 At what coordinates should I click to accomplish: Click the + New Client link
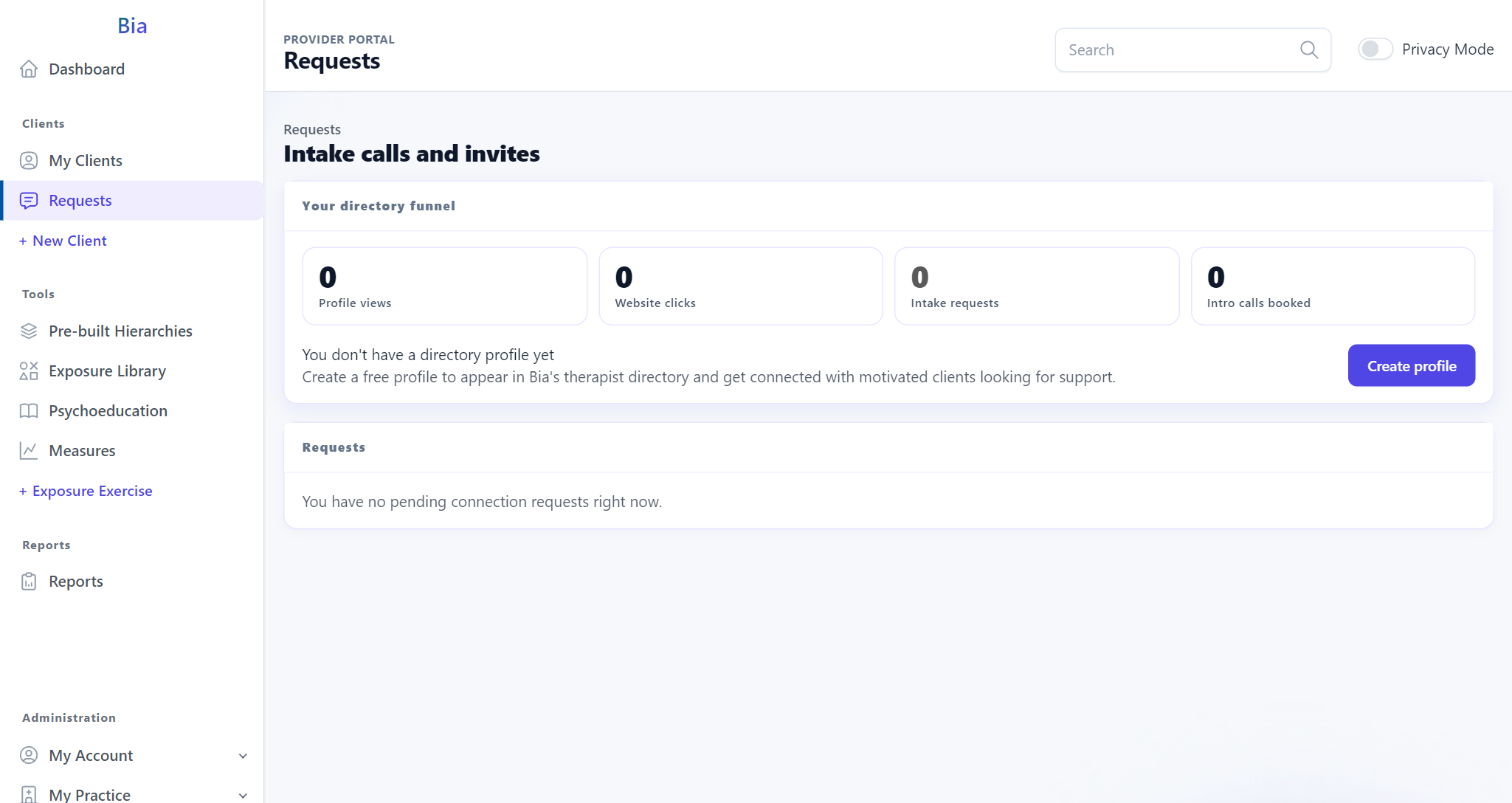[63, 241]
